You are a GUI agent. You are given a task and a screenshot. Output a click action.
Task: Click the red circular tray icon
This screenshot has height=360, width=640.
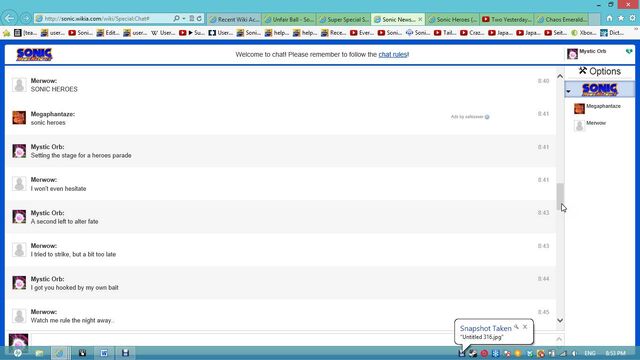coord(484,353)
